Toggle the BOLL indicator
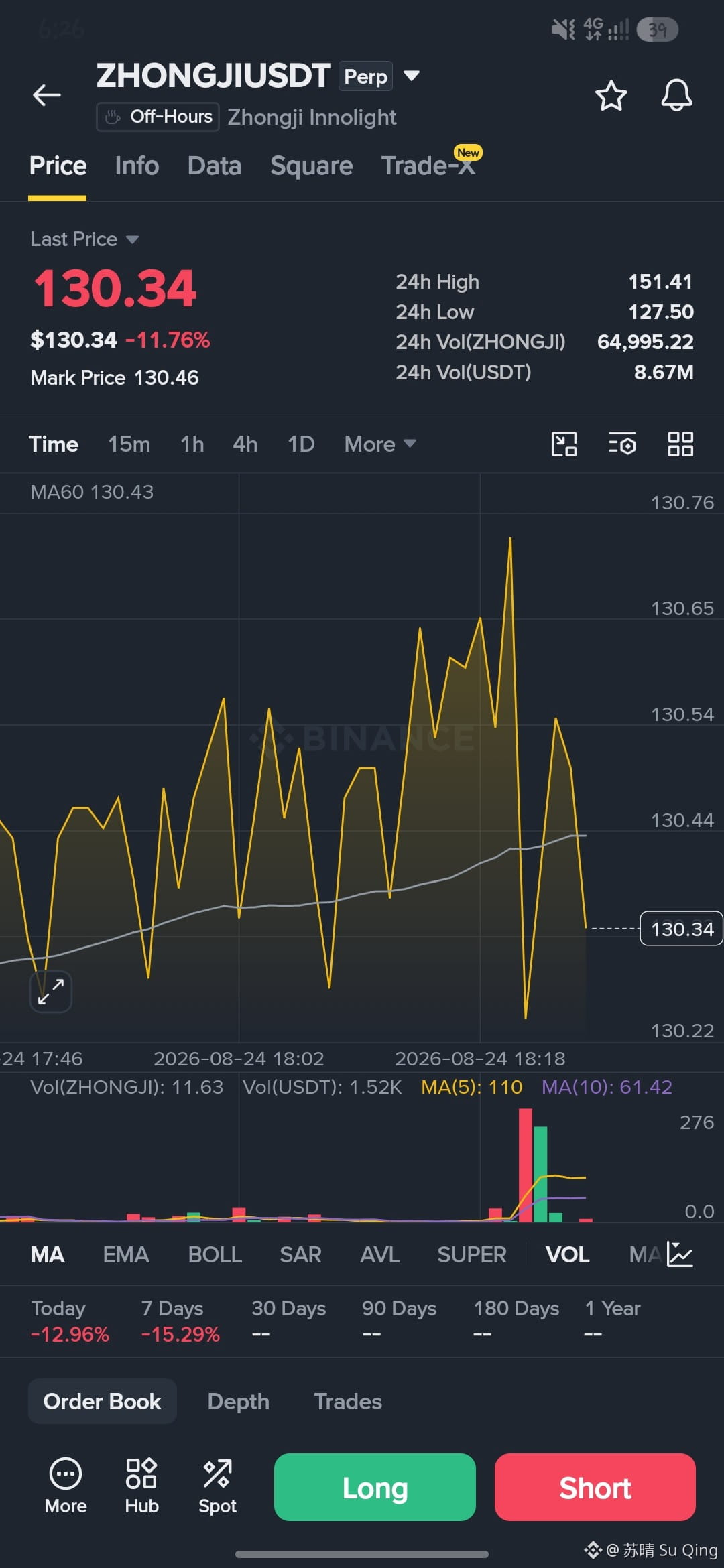Viewport: 724px width, 1568px height. coord(215,1254)
